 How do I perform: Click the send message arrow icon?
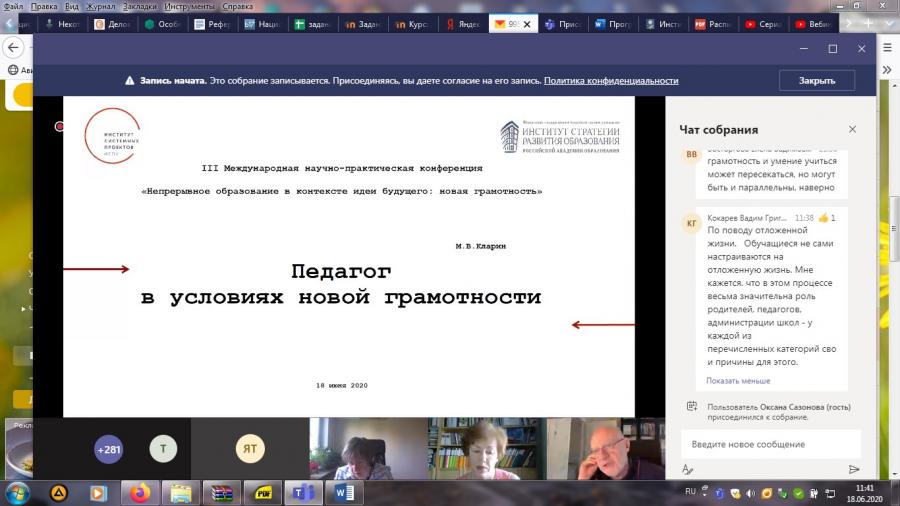(854, 469)
